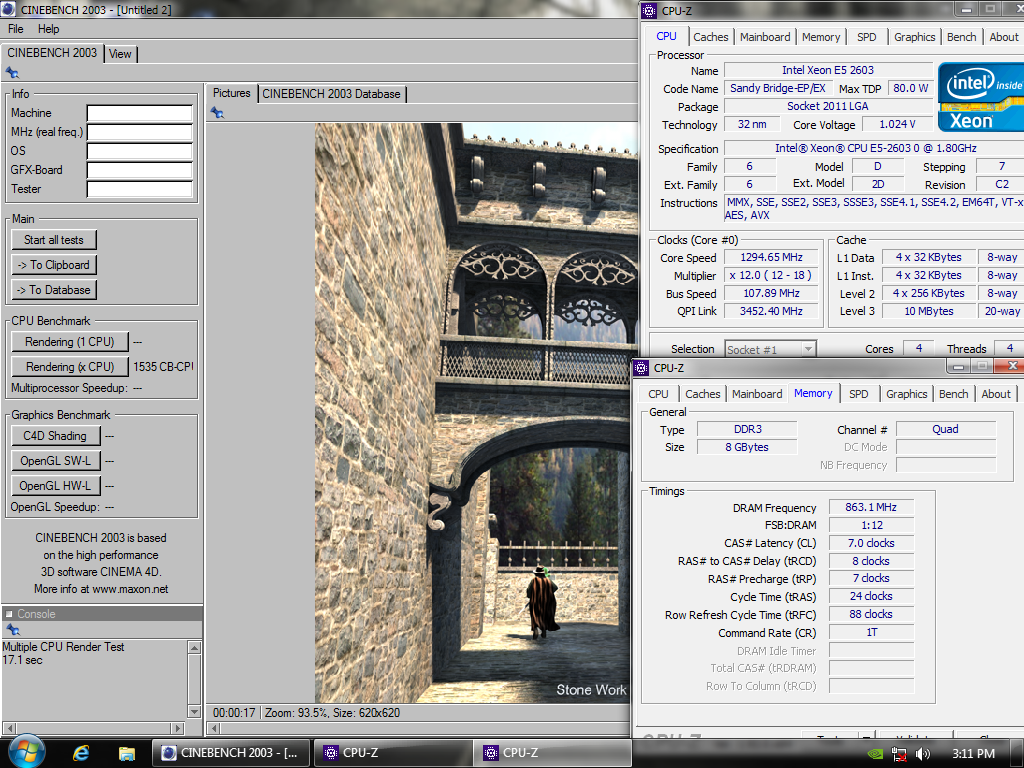Start the OpenGL HW-L test
1024x768 pixels.
(56, 485)
